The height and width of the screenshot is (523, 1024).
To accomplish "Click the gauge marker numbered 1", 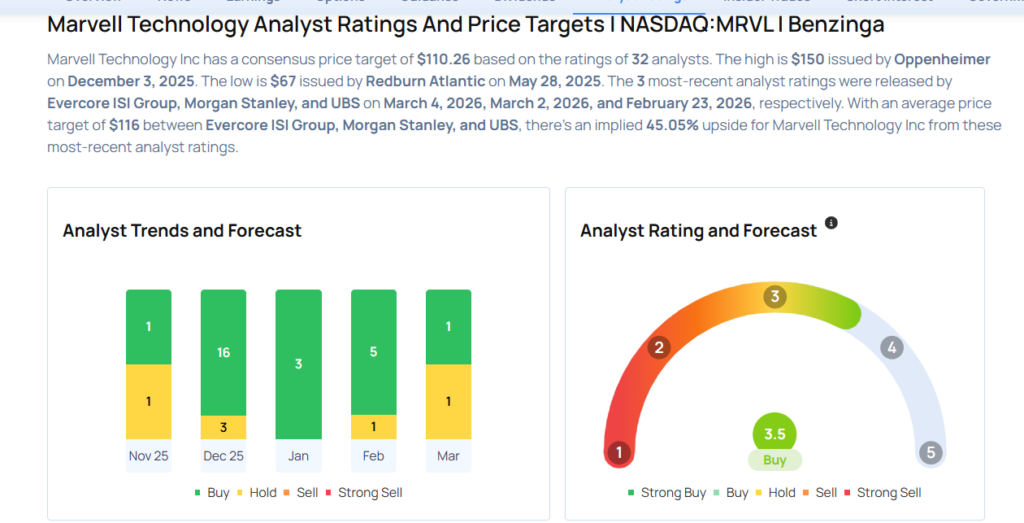I will (619, 453).
